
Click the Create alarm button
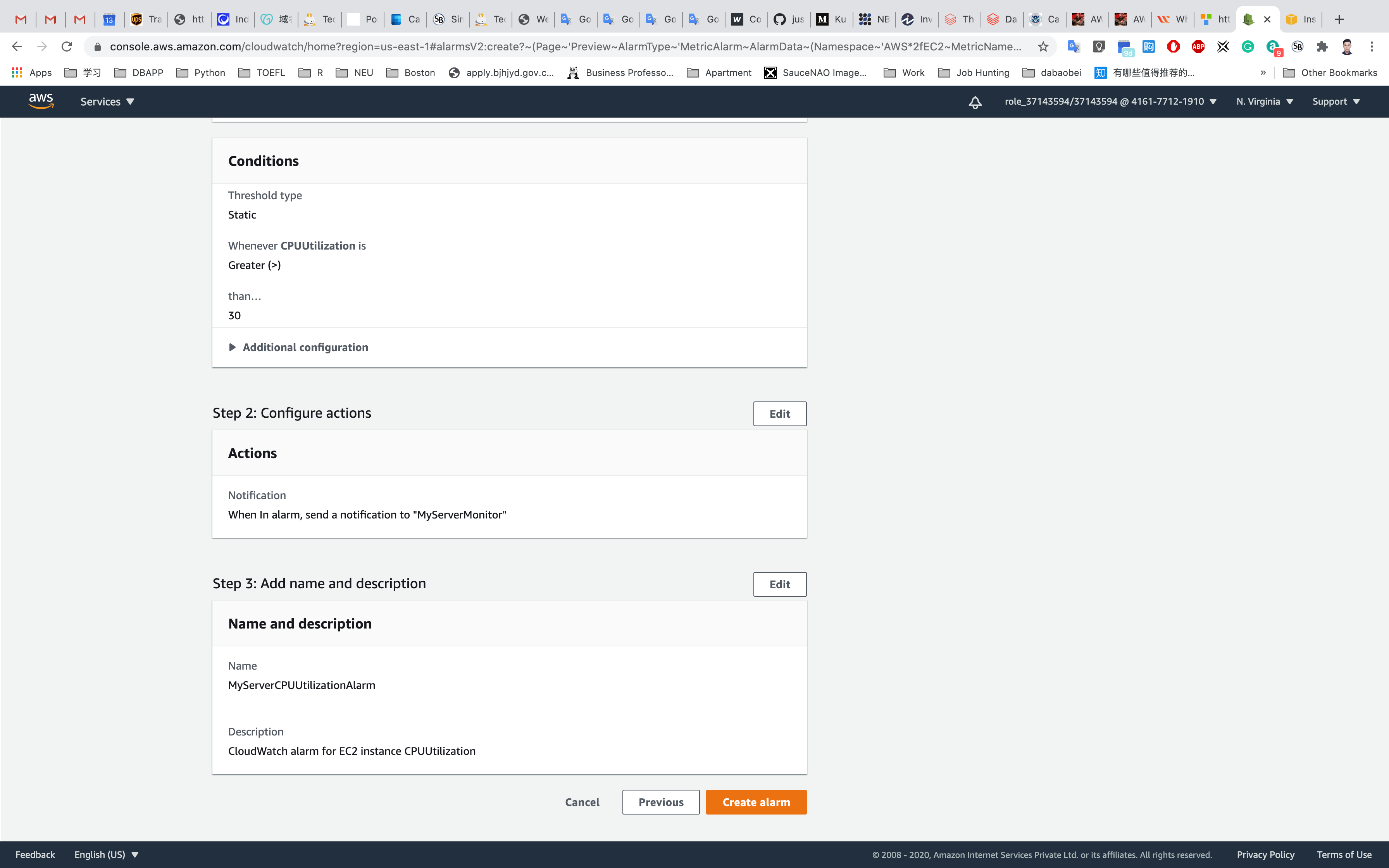(x=756, y=802)
